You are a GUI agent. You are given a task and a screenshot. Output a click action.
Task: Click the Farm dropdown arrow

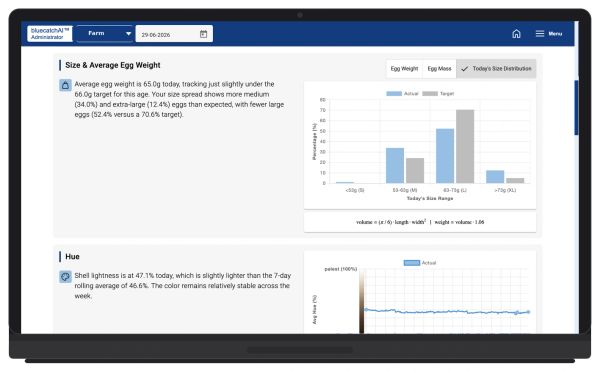click(x=129, y=34)
